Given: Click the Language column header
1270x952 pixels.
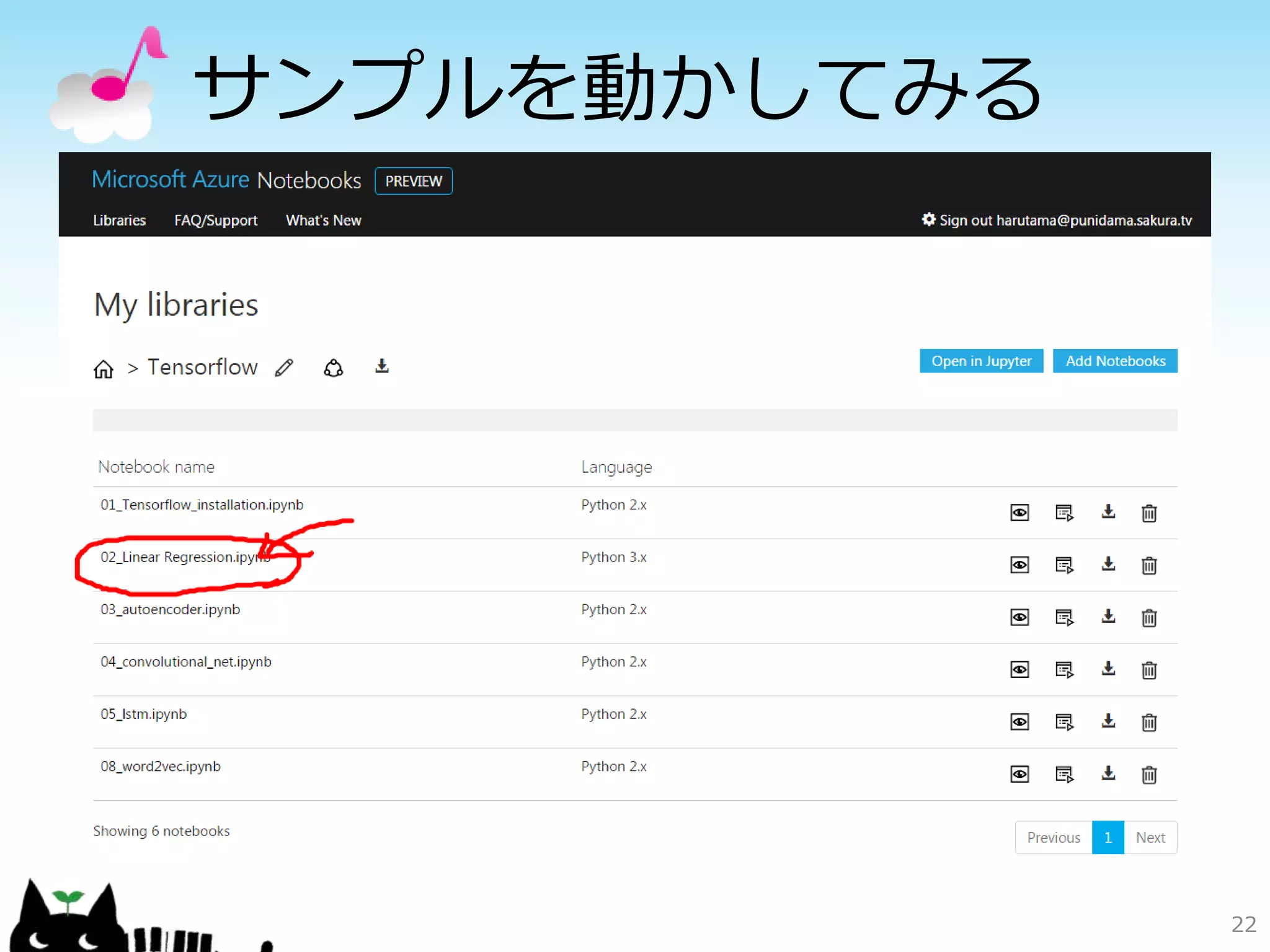Looking at the screenshot, I should tap(616, 467).
